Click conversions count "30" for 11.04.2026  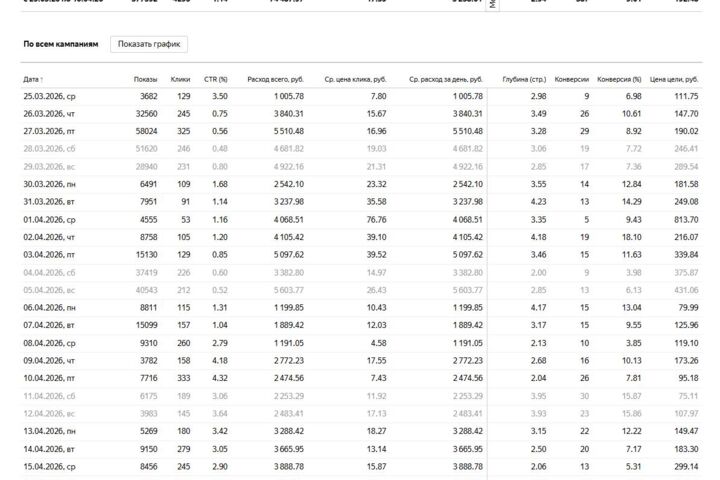(585, 396)
